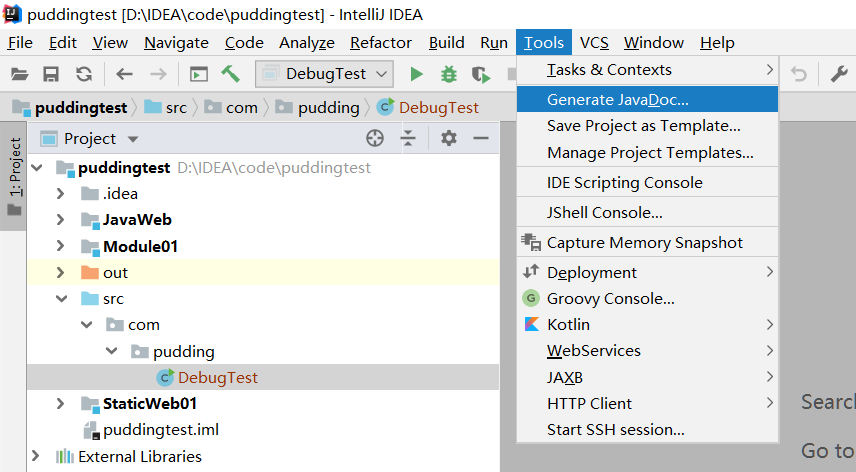The width and height of the screenshot is (856, 472).
Task: Open Tasks & Contexts submenu
Action: (647, 70)
